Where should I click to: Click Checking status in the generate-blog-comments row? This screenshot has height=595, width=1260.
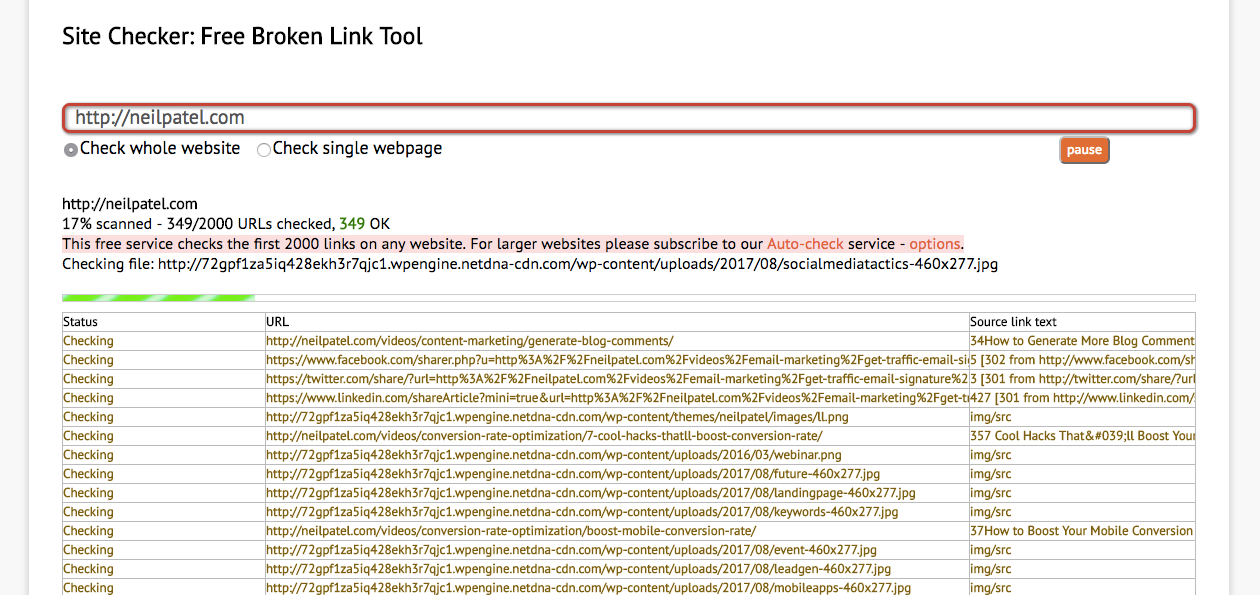88,341
